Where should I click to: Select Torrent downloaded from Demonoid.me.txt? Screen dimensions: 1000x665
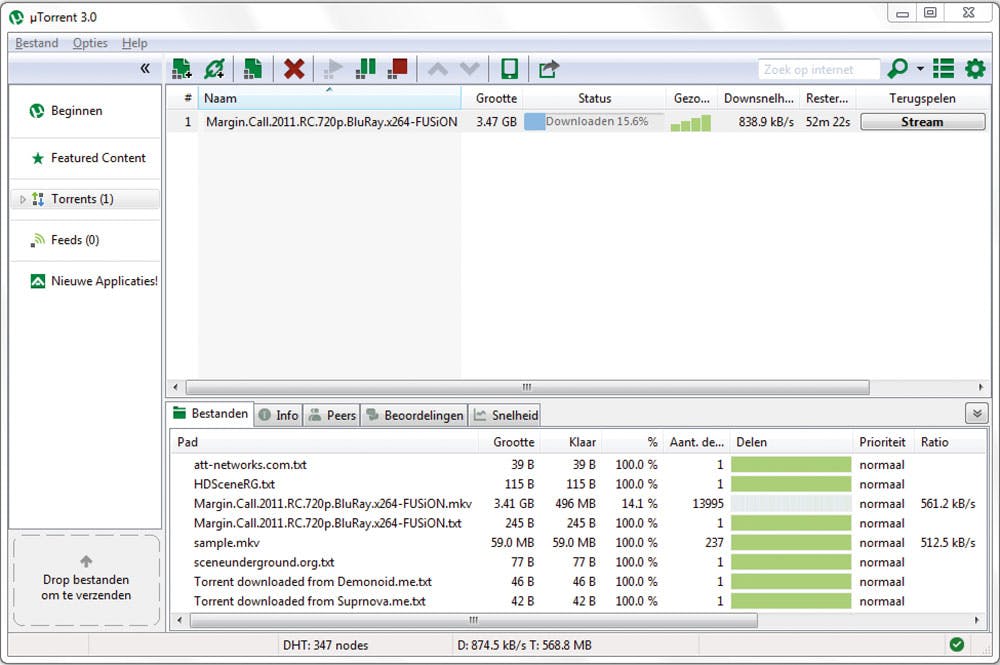pos(312,581)
